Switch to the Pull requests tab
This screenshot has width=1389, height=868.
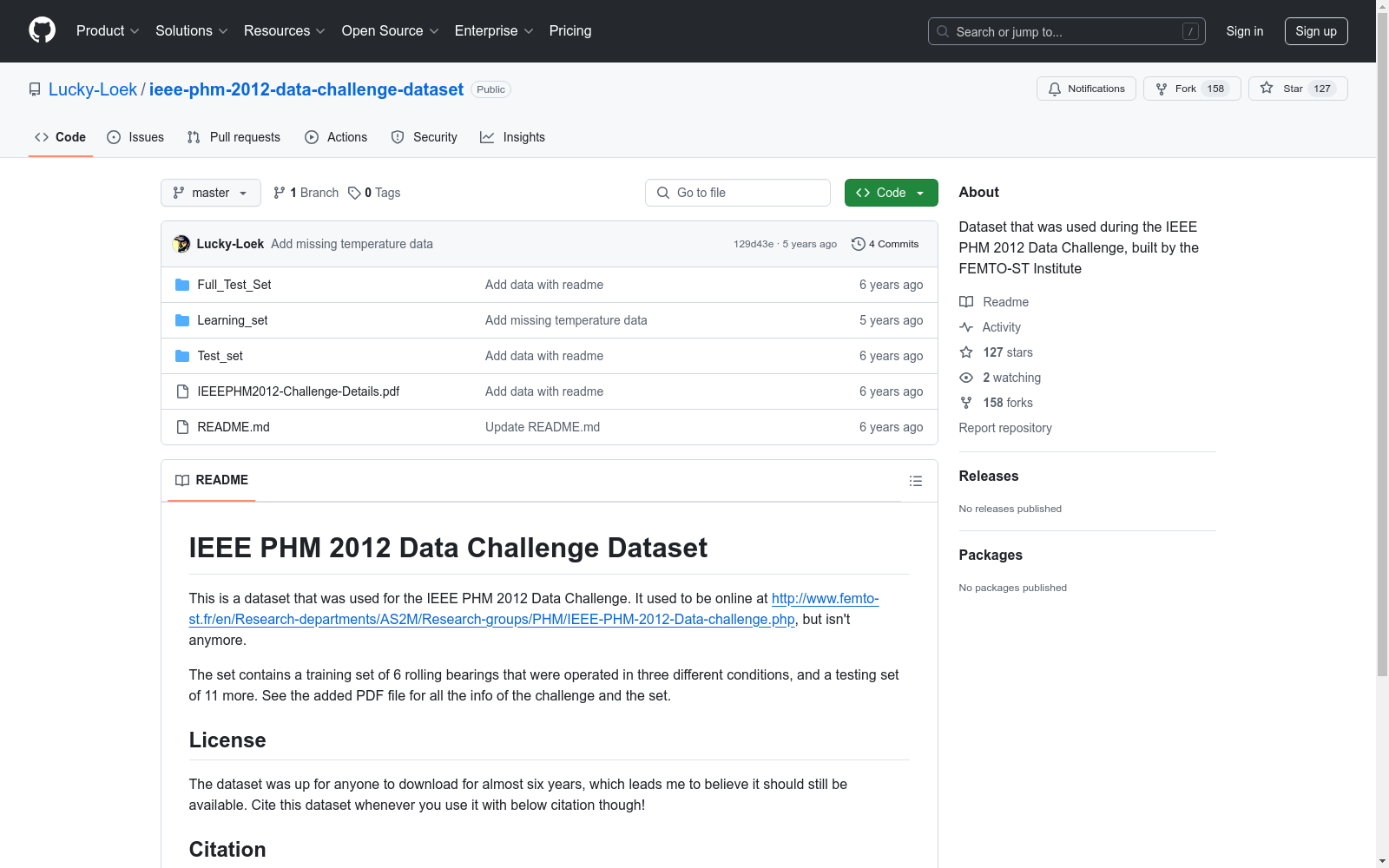pos(234,137)
